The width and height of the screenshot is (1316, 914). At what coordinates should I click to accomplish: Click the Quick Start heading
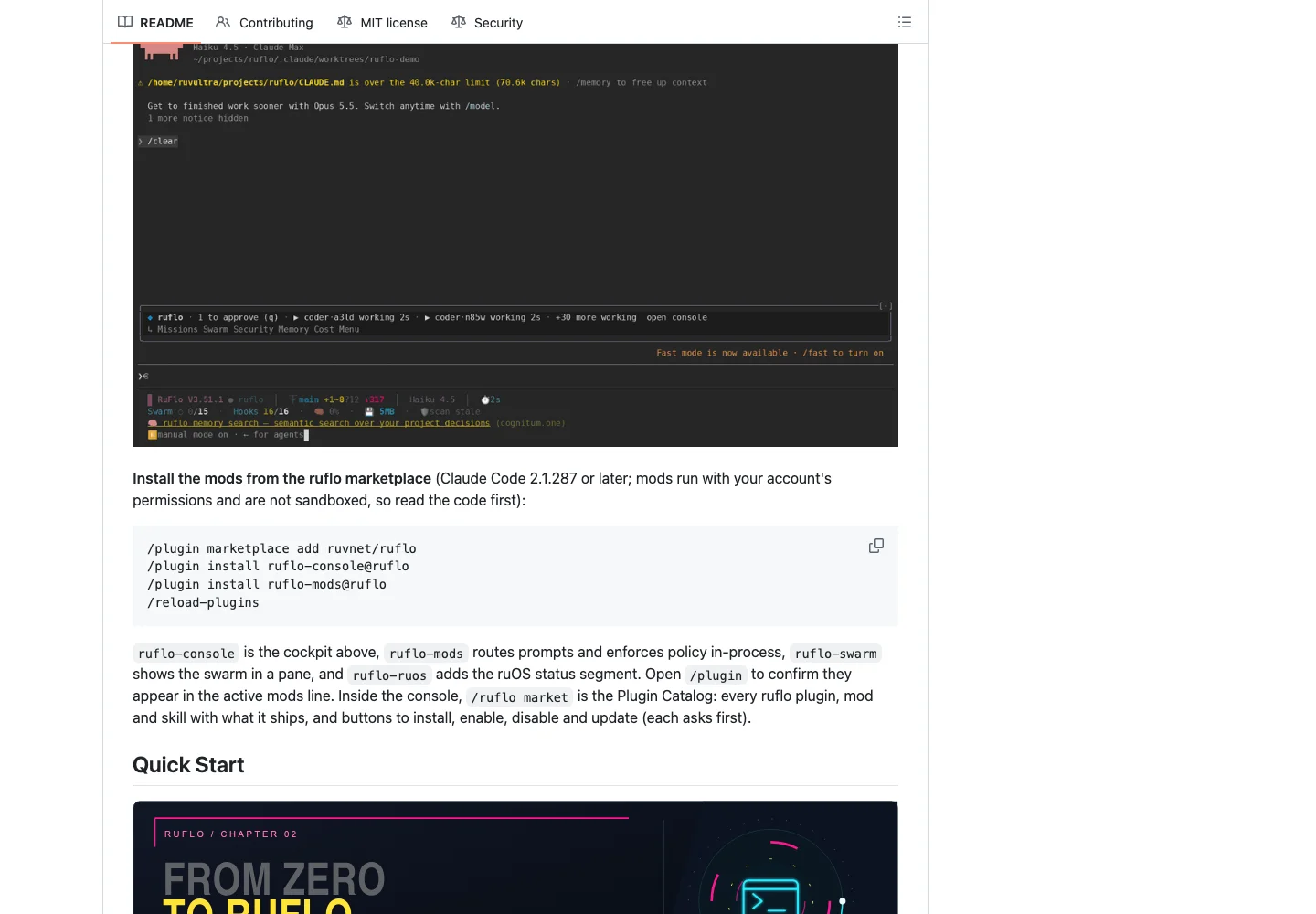[188, 765]
